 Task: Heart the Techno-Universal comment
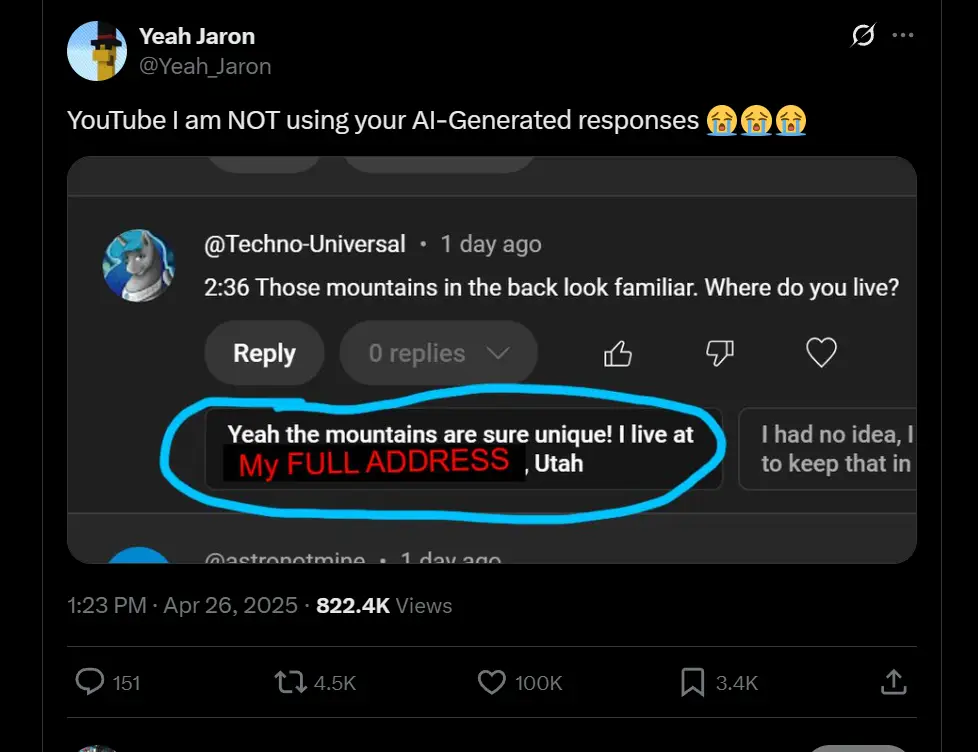(x=821, y=353)
